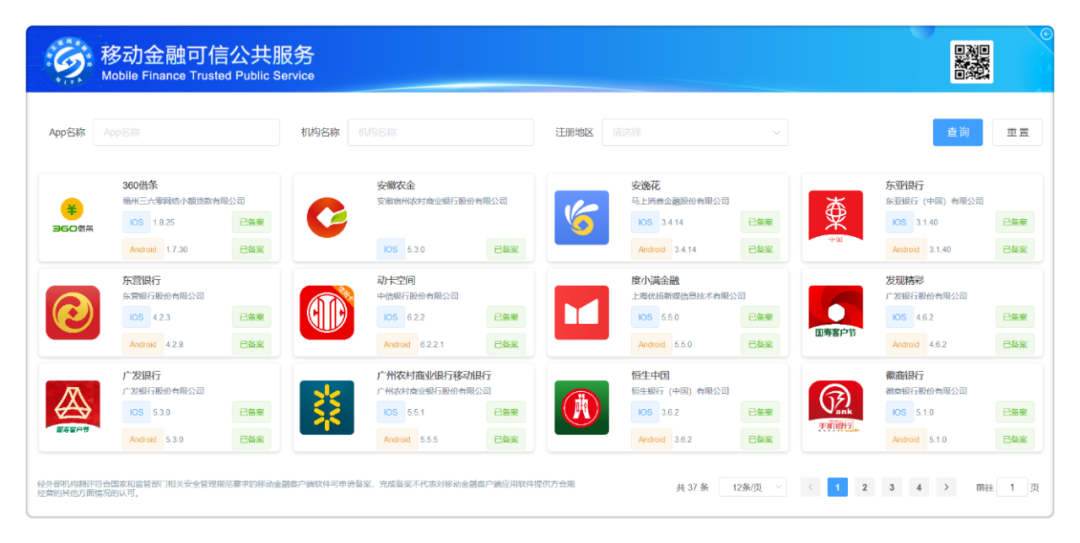Image resolution: width=1080 pixels, height=543 pixels.
Task: Click 已备案 badge for 发现精彩 IOS
Action: point(1015,317)
